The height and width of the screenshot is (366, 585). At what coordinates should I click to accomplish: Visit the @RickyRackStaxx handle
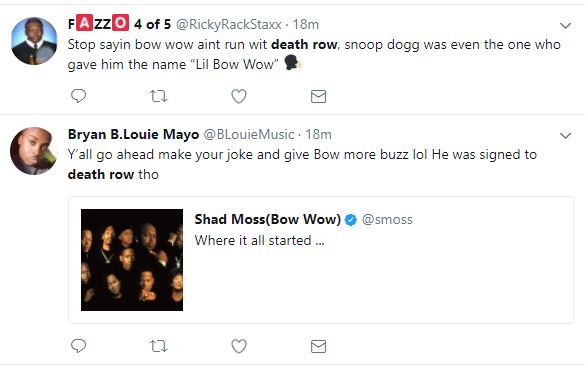tap(228, 25)
